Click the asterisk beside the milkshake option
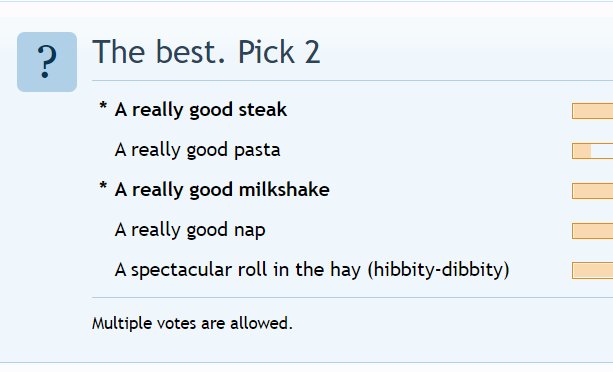 (x=103, y=185)
